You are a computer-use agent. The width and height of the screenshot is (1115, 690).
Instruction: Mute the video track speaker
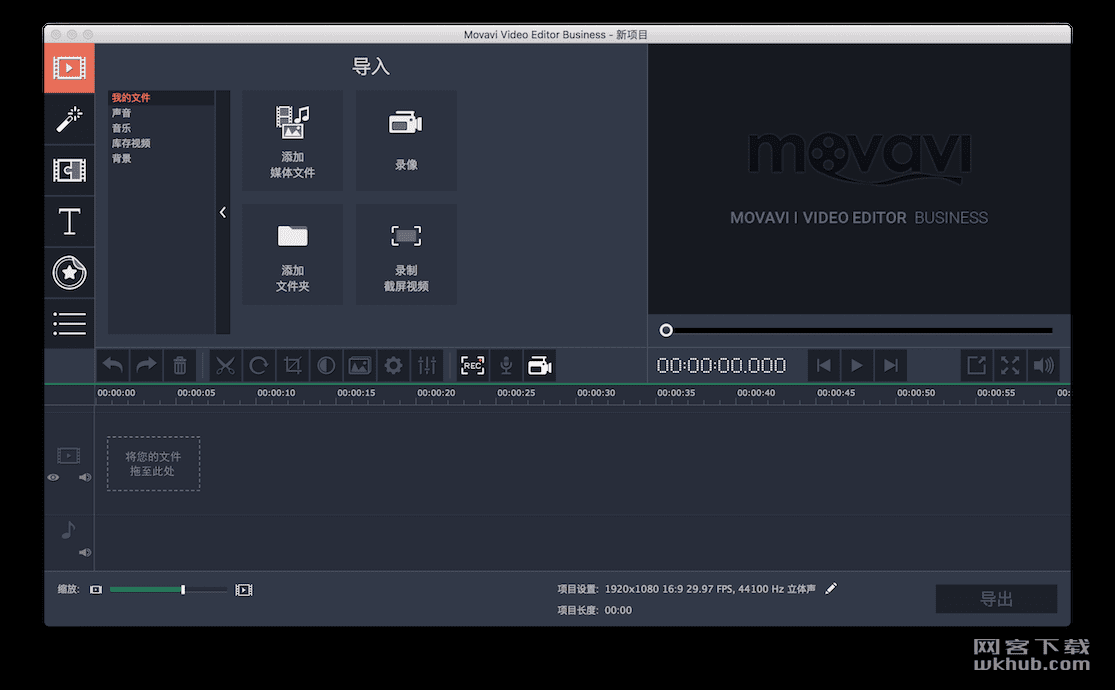click(85, 477)
